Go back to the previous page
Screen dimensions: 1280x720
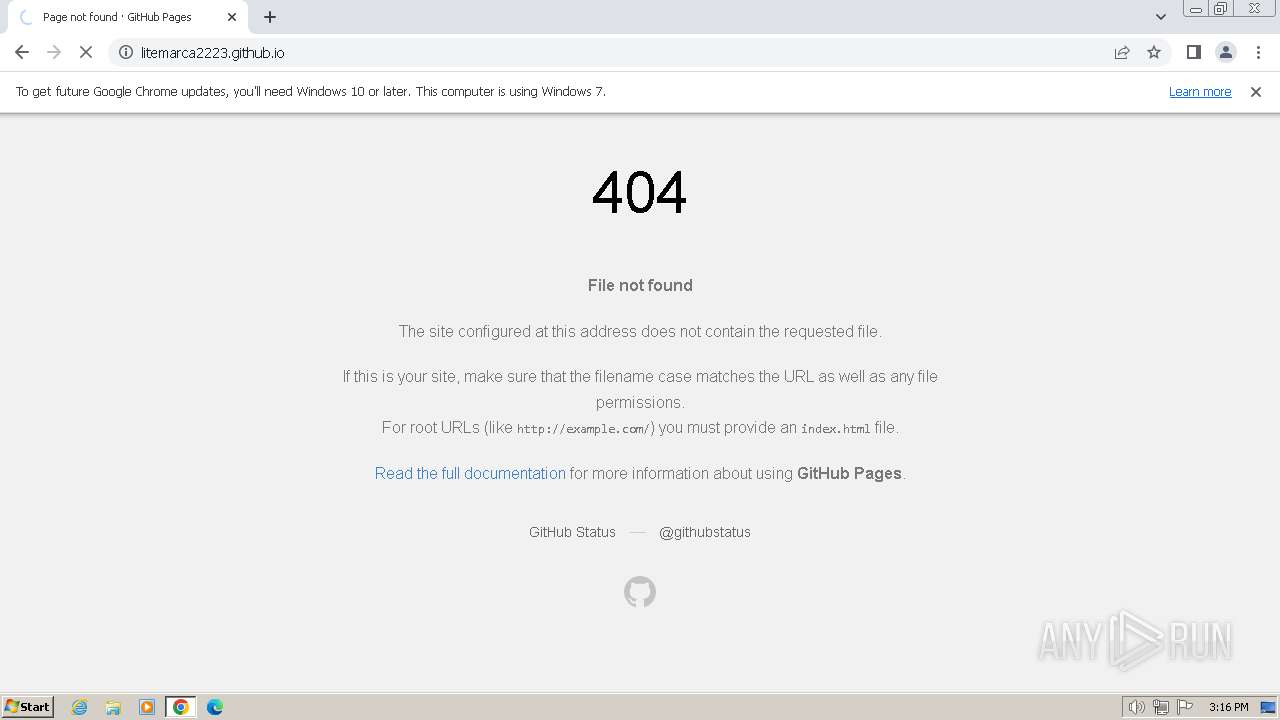click(22, 52)
